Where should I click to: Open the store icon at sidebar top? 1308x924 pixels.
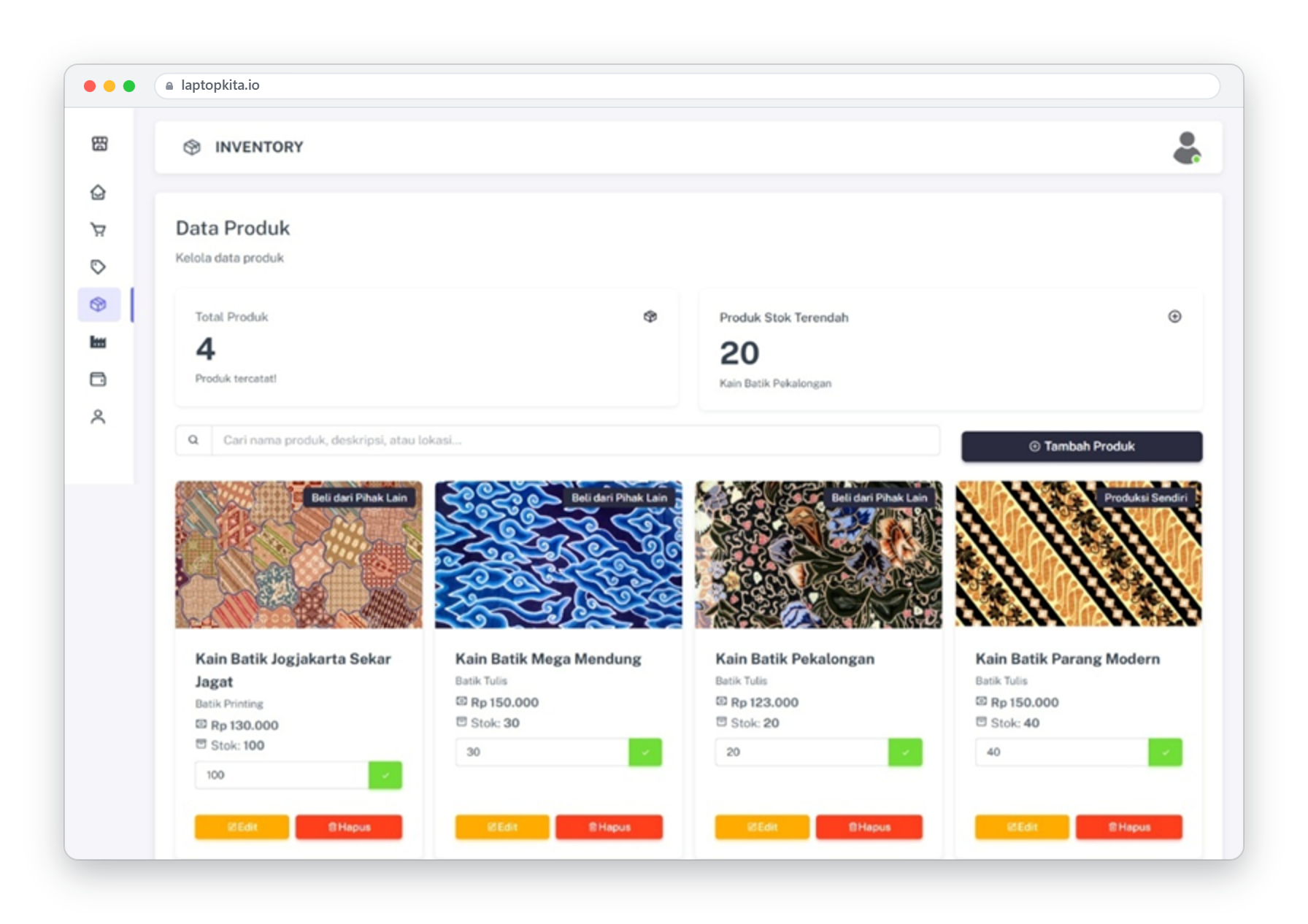pyautogui.click(x=99, y=144)
